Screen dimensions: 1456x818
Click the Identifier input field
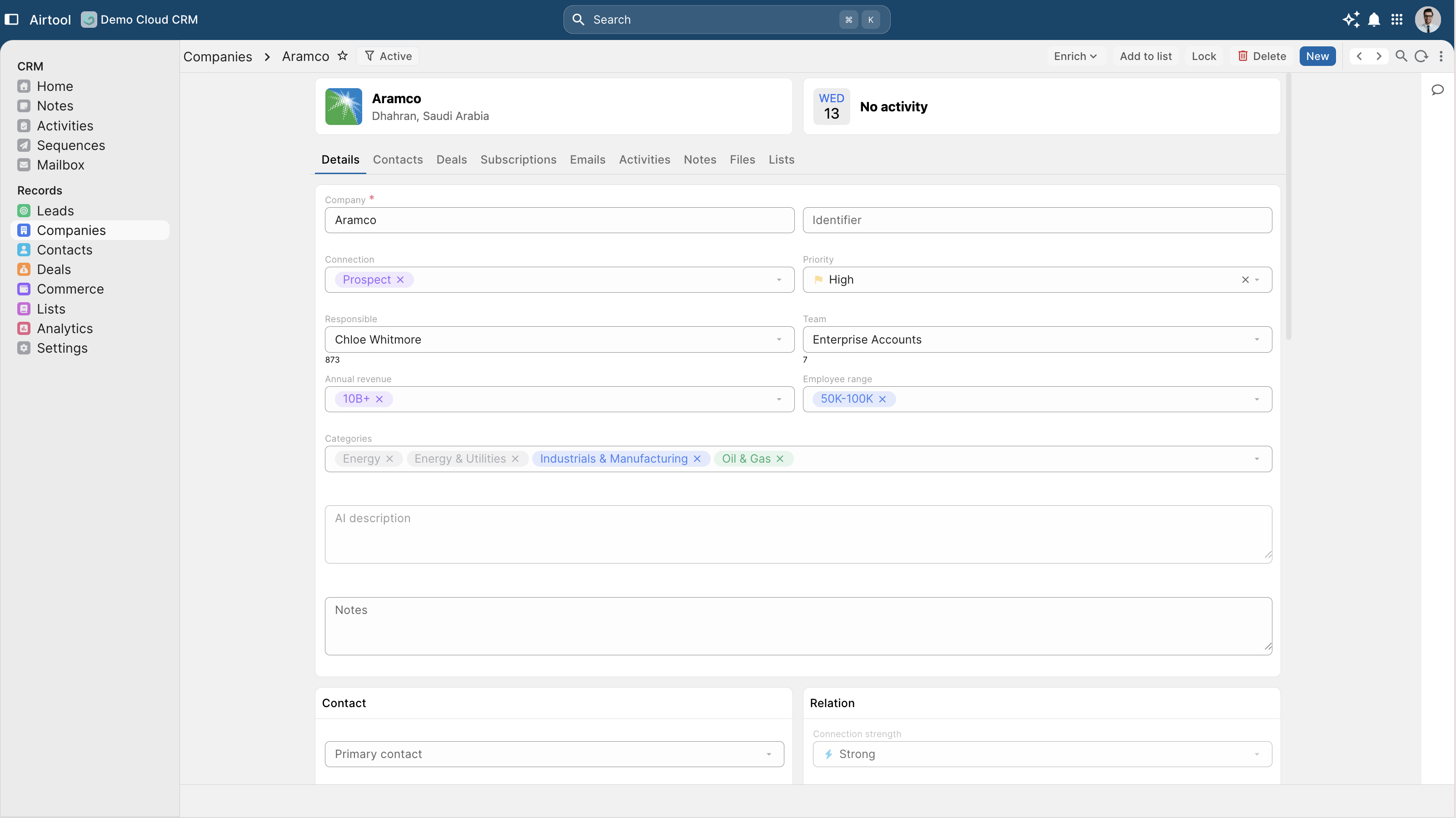1037,220
